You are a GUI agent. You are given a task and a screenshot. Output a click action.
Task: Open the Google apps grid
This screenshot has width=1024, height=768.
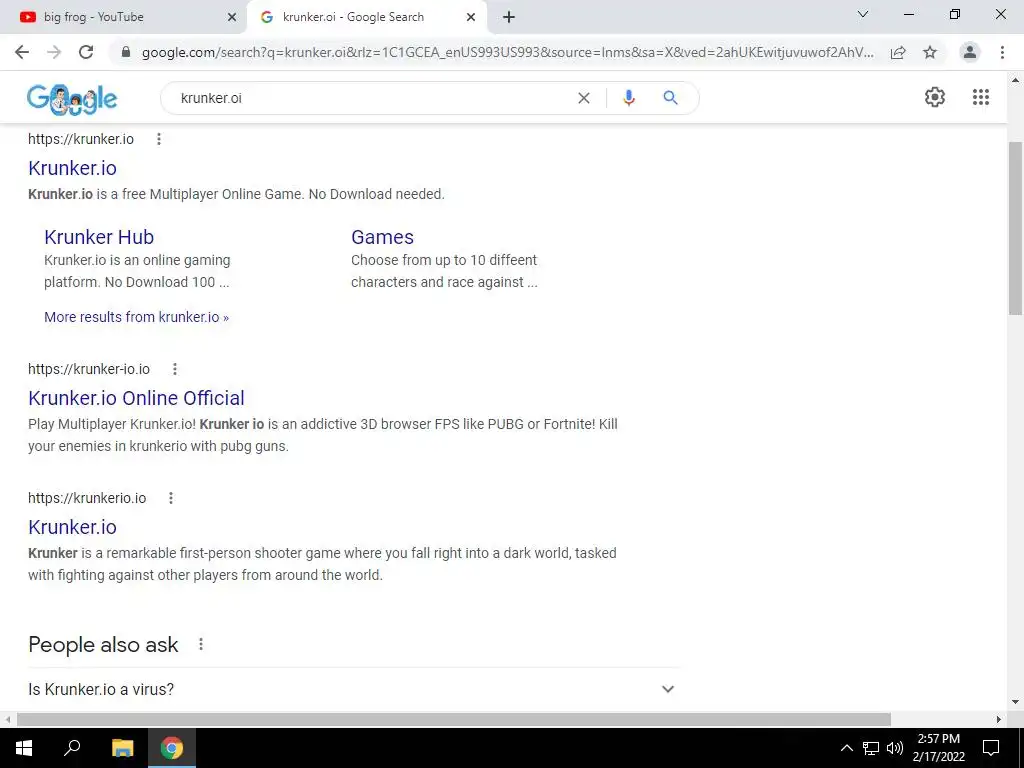(981, 97)
